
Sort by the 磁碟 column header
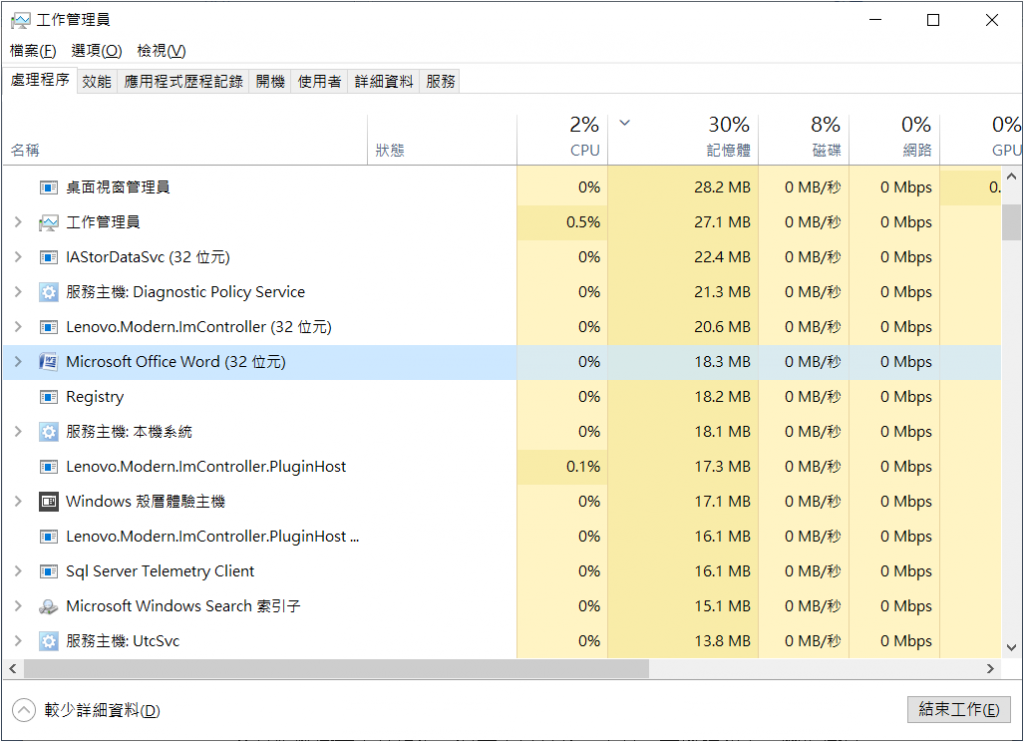[x=803, y=140]
